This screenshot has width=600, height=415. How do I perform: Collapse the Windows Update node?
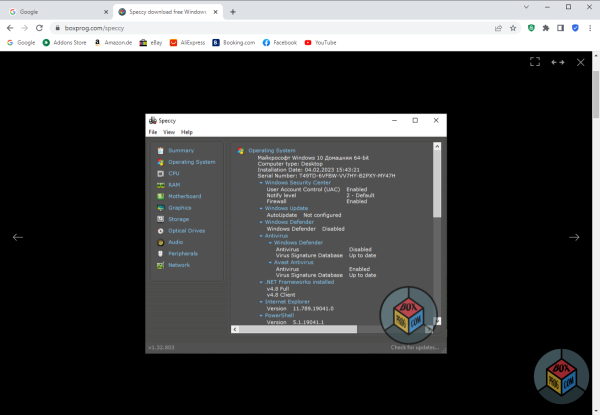(261, 208)
